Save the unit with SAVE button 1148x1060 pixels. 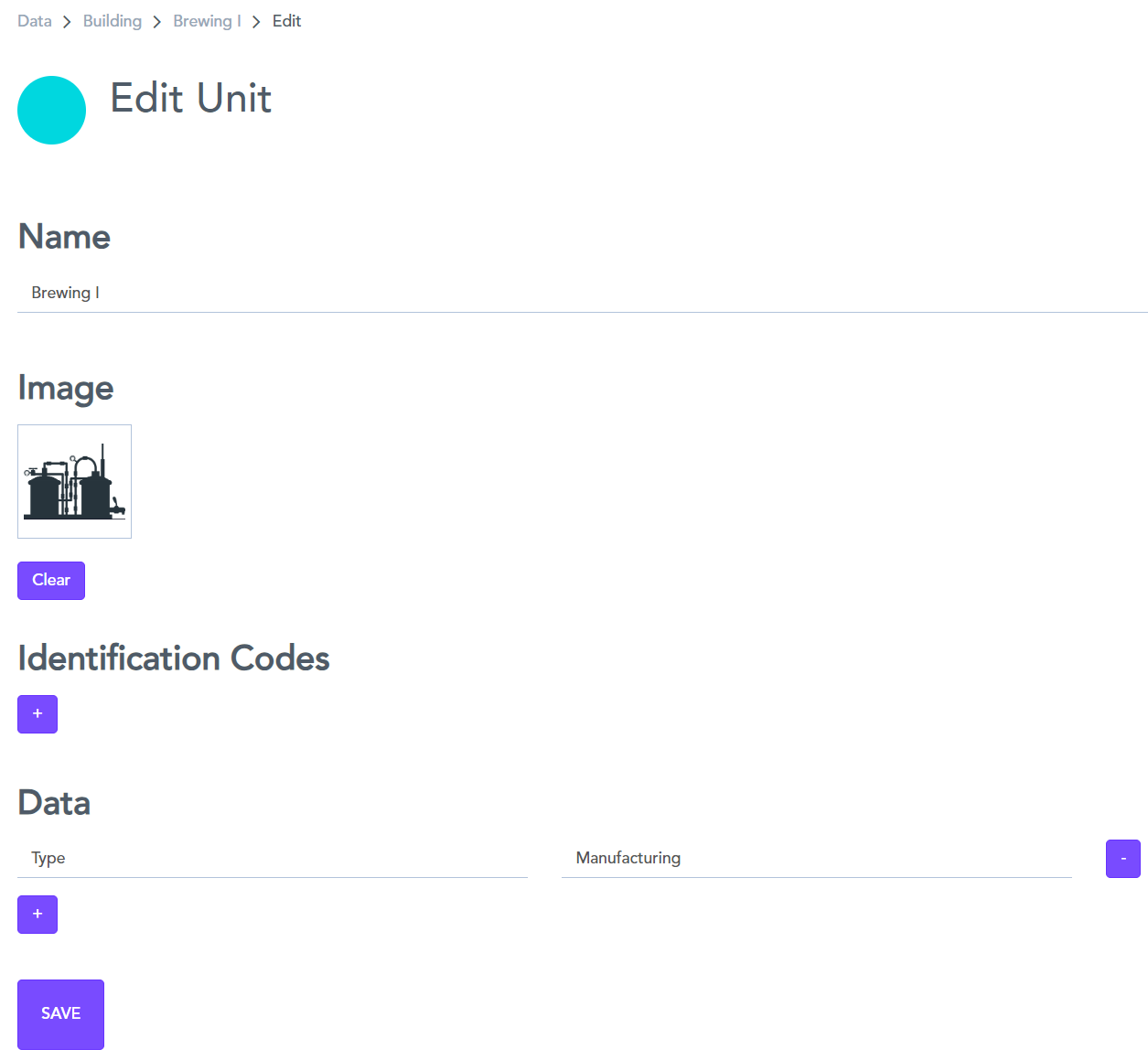[60, 1014]
